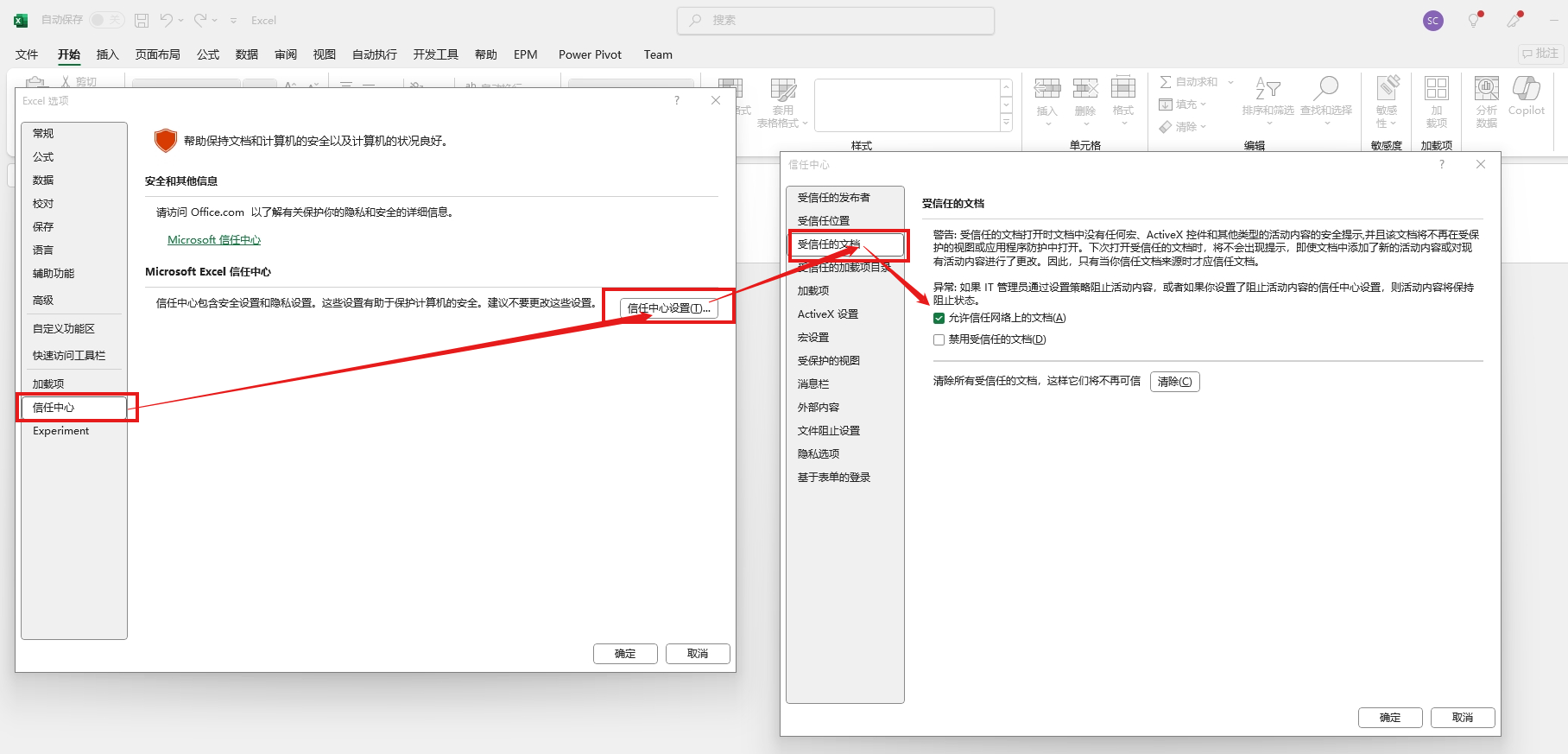Image resolution: width=1568 pixels, height=754 pixels.
Task: Open the Quick Access Toolbar customize arrow
Action: coord(233,20)
